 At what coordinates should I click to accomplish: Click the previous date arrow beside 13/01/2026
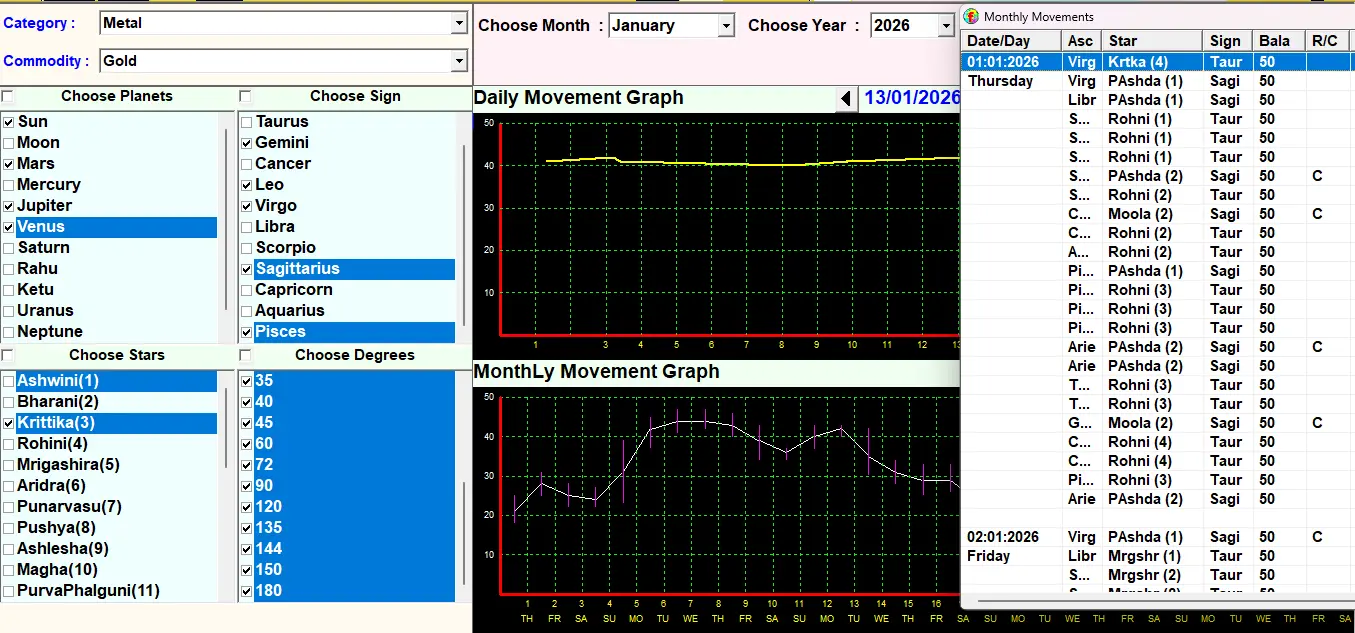(847, 98)
